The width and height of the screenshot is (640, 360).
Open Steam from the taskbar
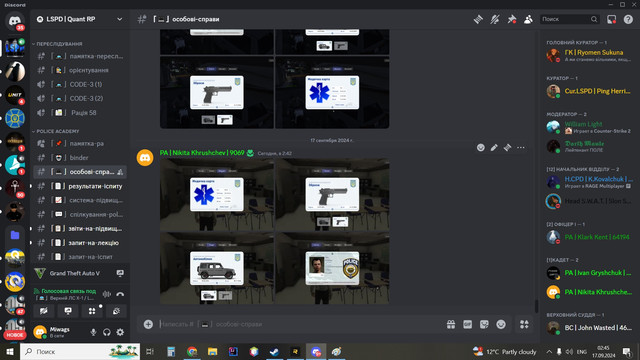(274, 351)
